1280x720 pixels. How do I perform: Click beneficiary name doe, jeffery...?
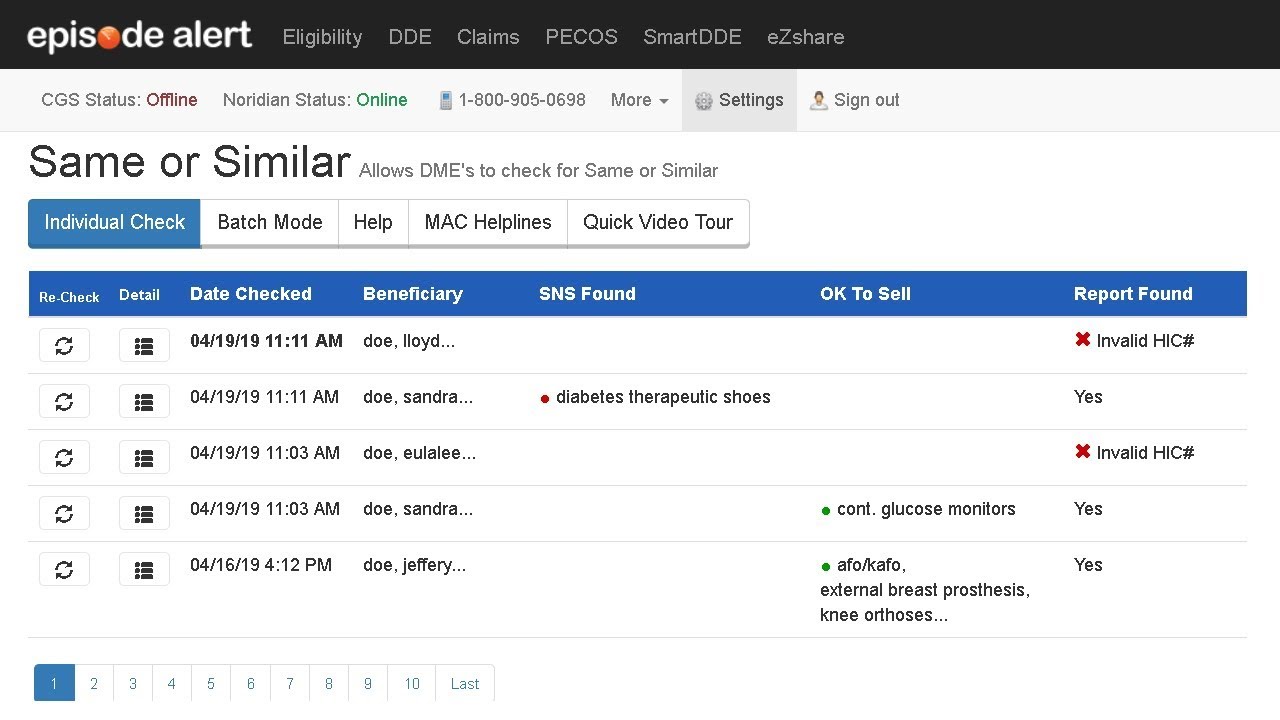[414, 565]
